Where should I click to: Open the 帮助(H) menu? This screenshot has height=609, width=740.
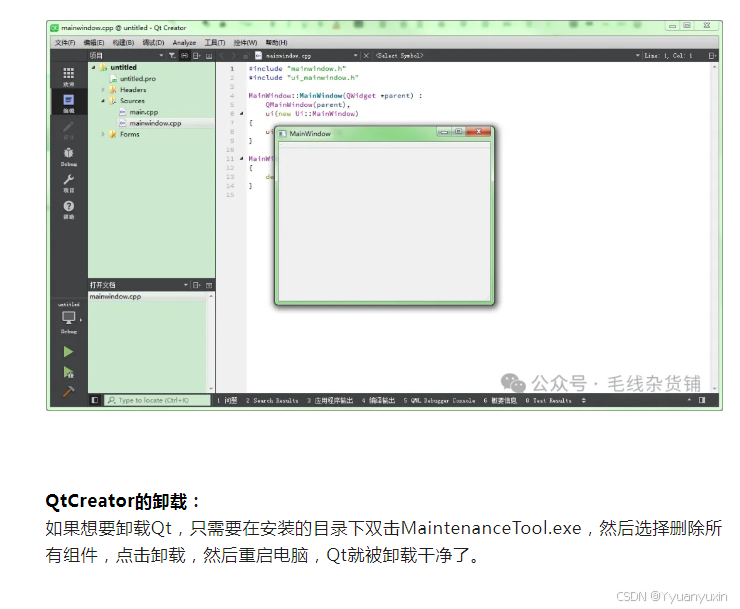[277, 42]
